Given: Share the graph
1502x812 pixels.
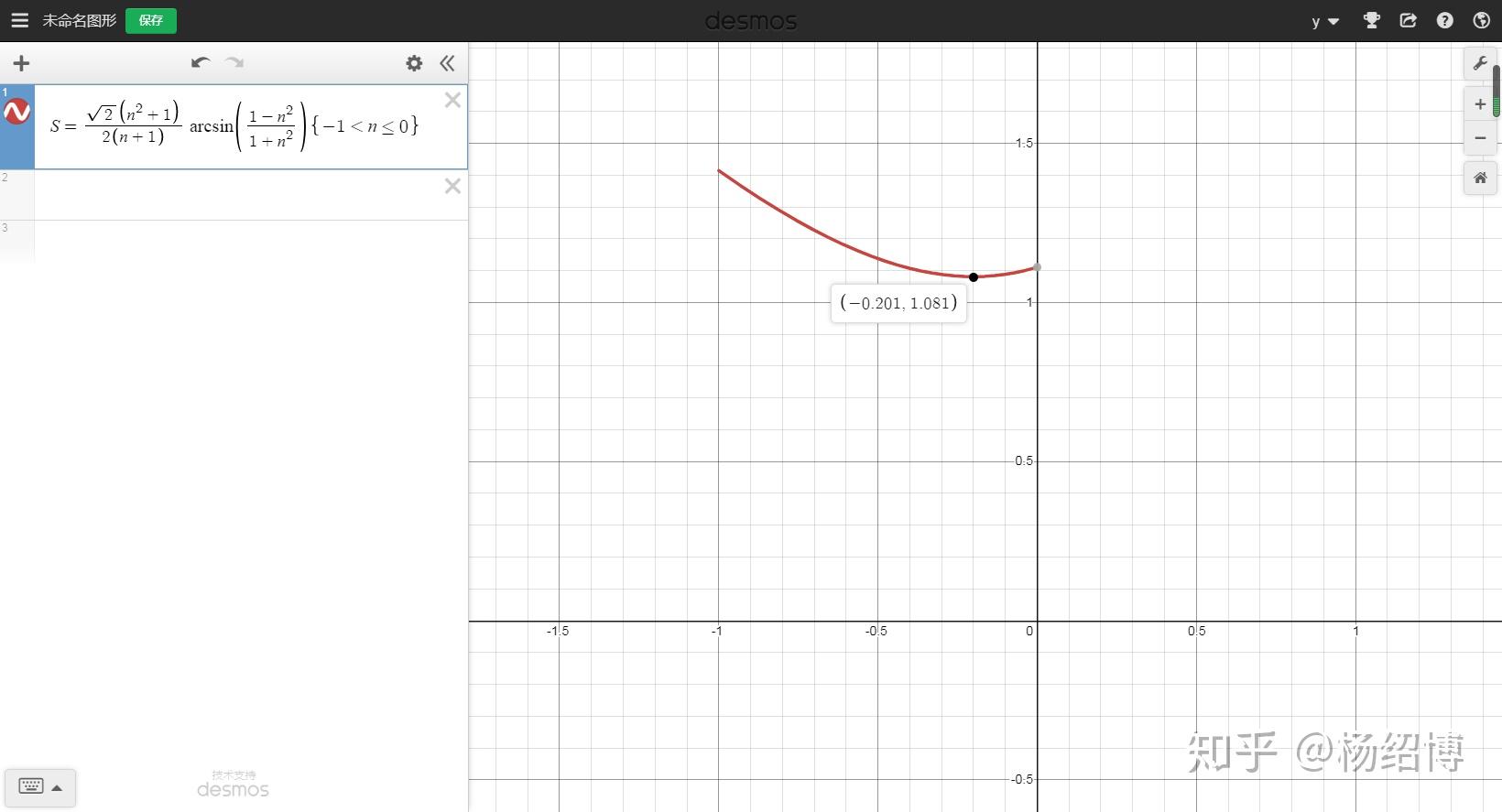Looking at the screenshot, I should coord(1409,20).
